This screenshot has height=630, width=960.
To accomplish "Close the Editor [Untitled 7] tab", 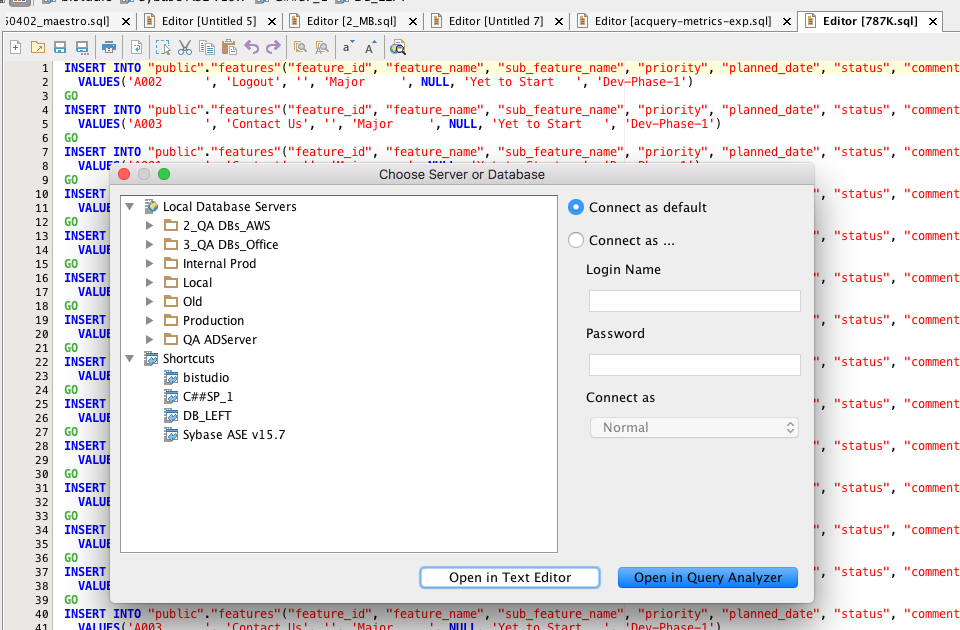I will pyautogui.click(x=558, y=21).
